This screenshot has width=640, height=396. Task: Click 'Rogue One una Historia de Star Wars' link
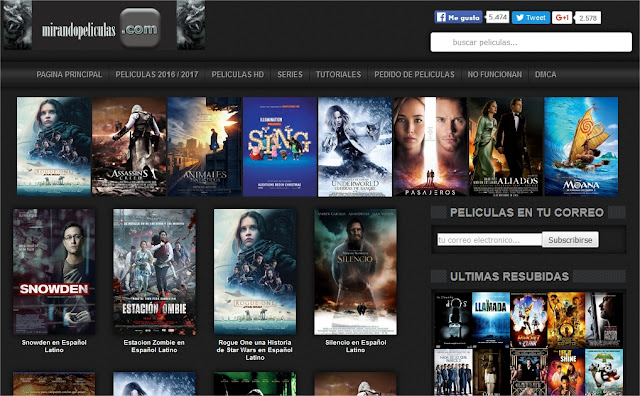[255, 350]
